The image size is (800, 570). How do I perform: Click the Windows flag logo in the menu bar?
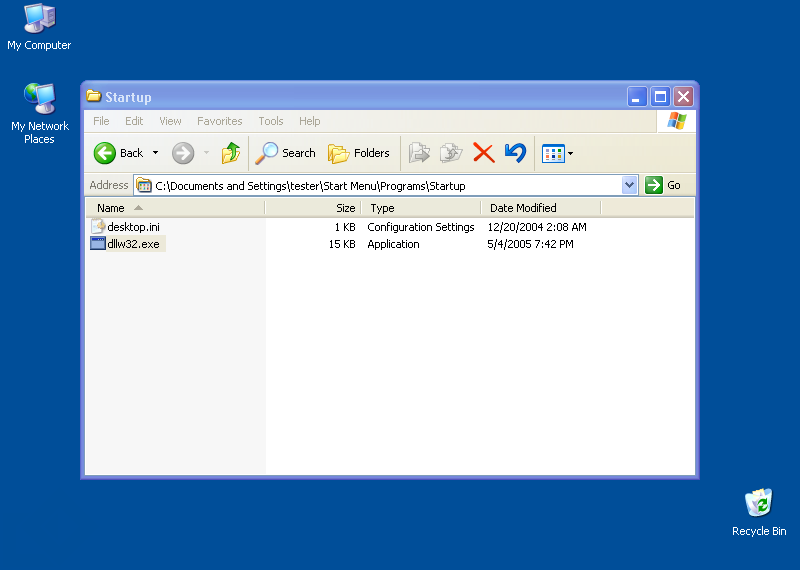[677, 121]
